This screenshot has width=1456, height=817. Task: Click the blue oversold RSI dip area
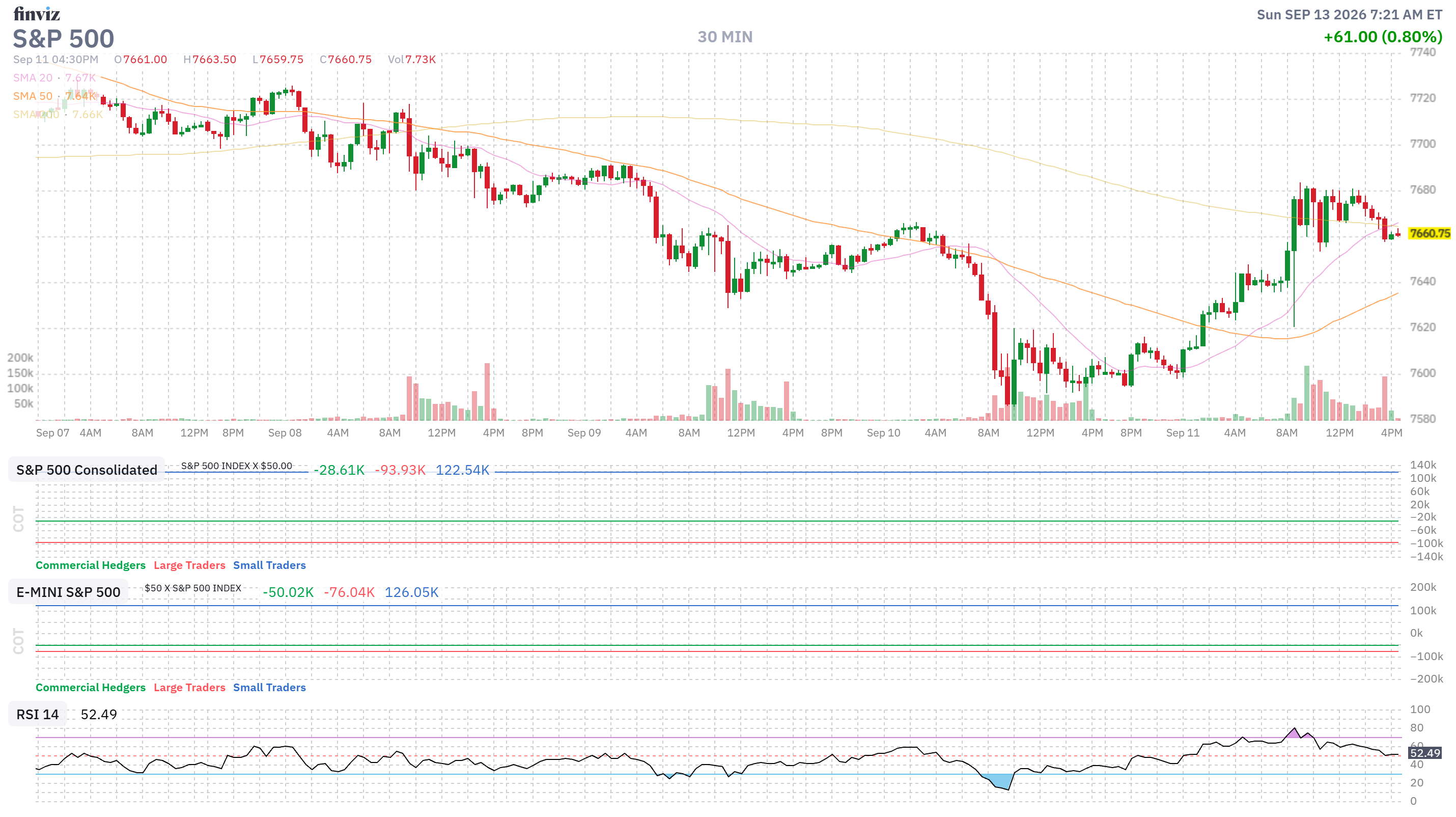point(998,781)
